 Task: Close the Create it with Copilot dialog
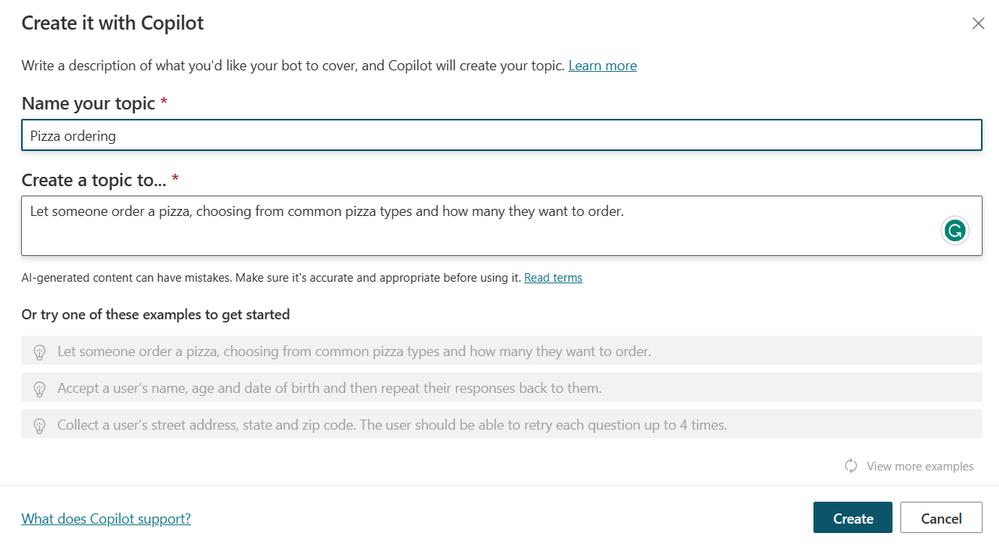click(978, 24)
